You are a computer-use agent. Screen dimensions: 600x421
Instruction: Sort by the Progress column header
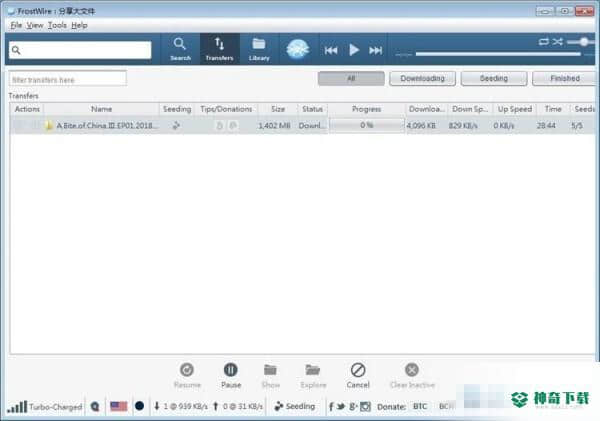click(367, 109)
